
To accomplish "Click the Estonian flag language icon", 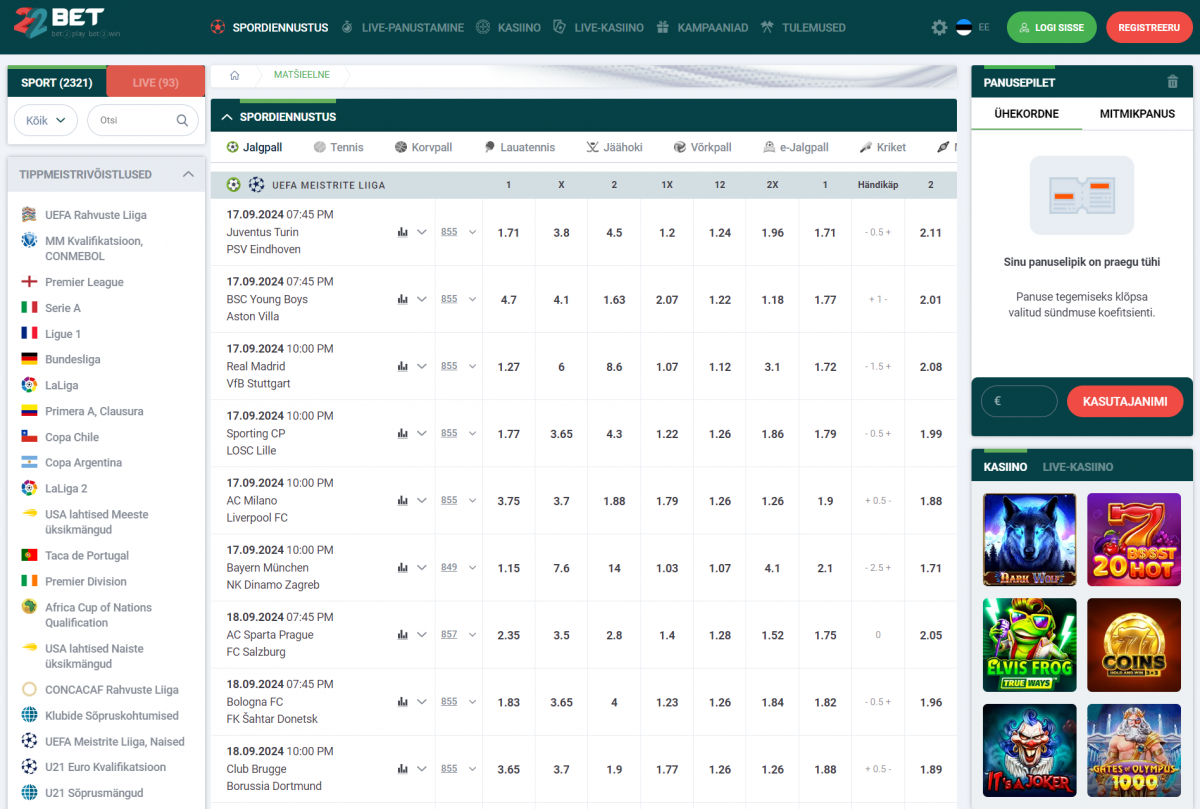I will coord(964,28).
